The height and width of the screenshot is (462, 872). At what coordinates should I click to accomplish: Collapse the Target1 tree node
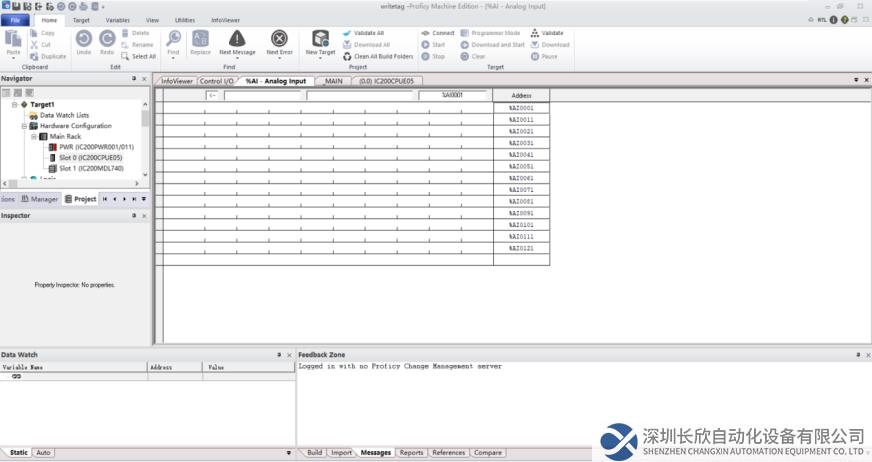(x=14, y=104)
